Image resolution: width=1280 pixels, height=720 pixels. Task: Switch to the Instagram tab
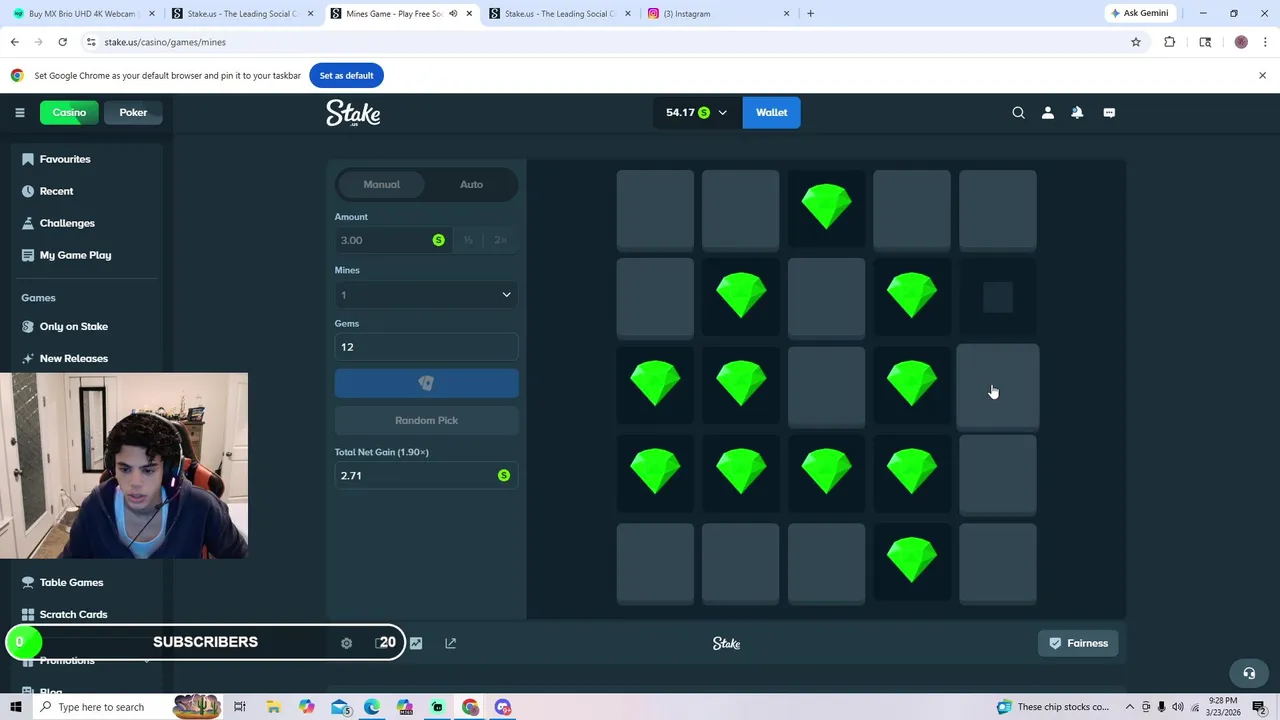tap(719, 14)
